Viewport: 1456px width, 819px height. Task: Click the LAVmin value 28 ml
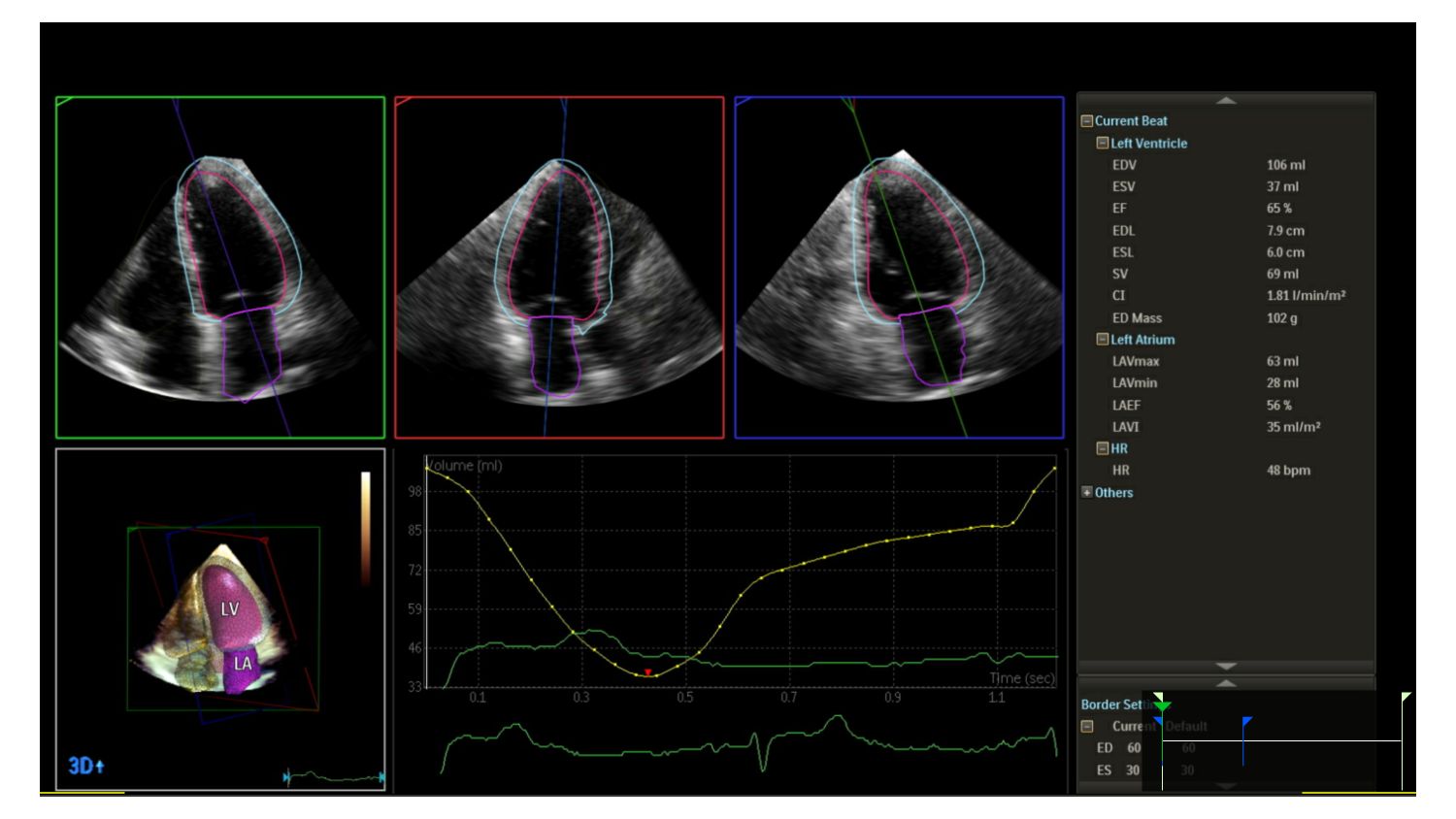click(1282, 383)
